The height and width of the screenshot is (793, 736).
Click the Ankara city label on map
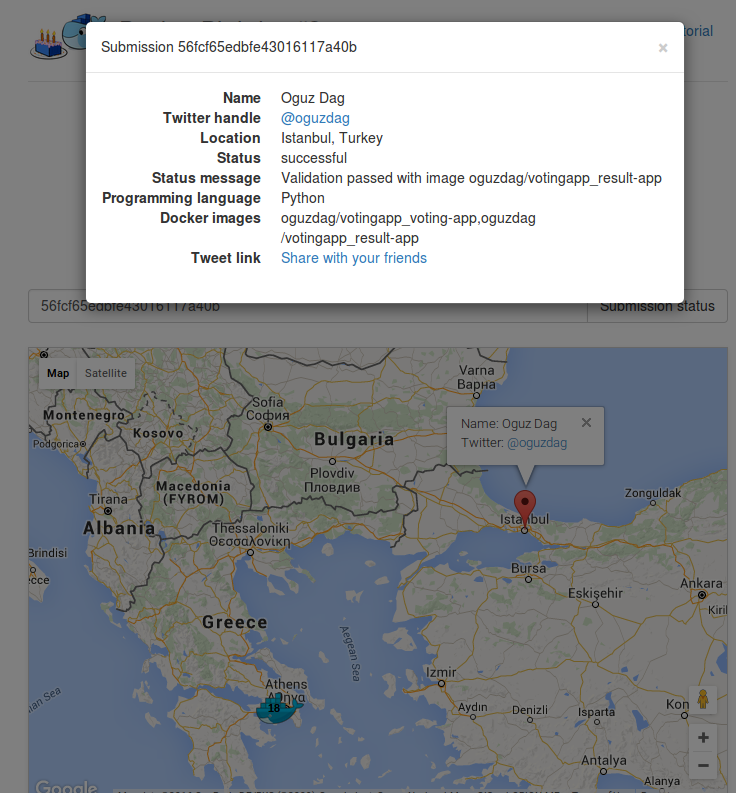pyautogui.click(x=701, y=583)
